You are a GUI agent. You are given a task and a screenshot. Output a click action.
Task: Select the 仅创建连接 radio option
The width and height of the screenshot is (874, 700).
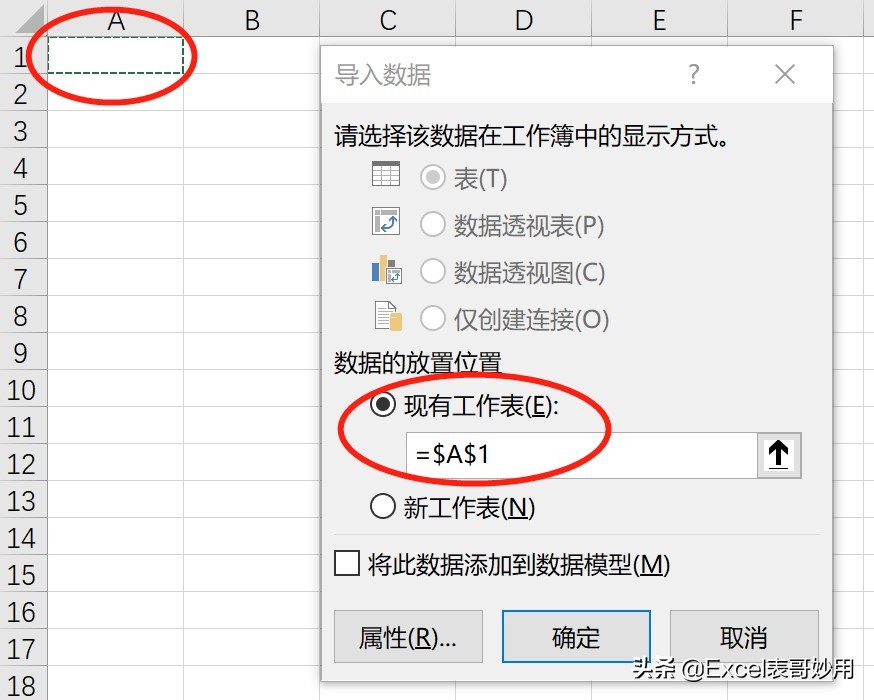tap(433, 317)
